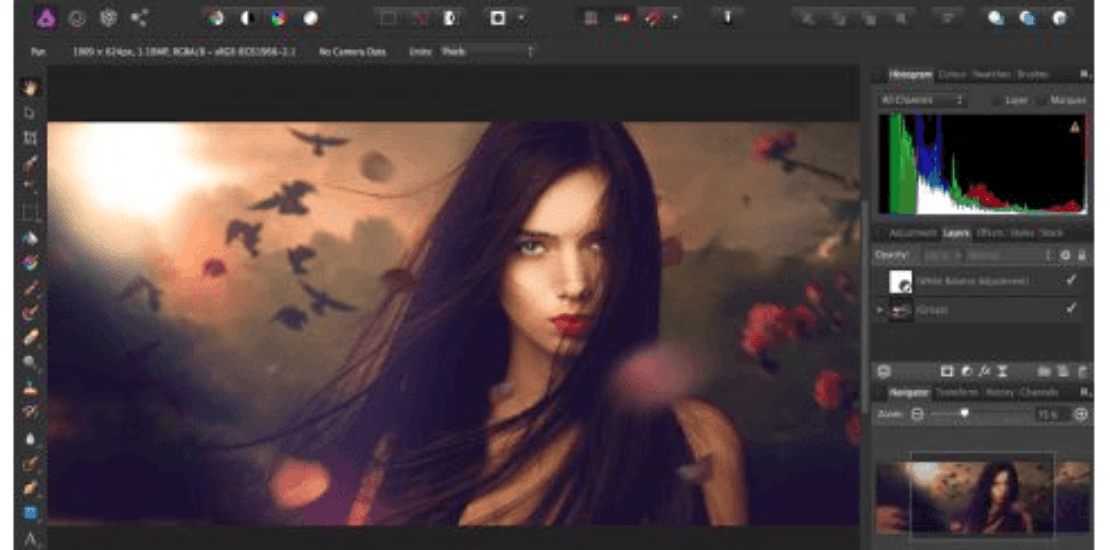Screen dimensions: 1110x550
Task: Select the Hand view tool
Action: click(x=30, y=88)
